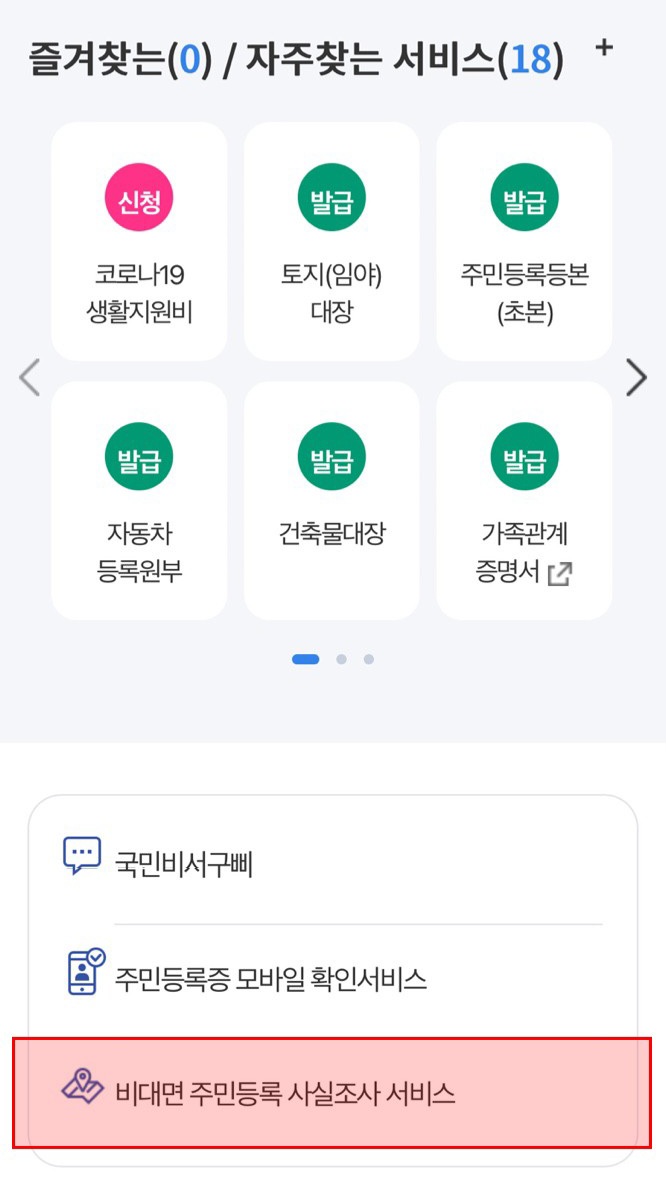The width and height of the screenshot is (666, 1197).
Task: Click the 비대면 주민등록 사실조사 map pin icon
Action: pos(83,1087)
